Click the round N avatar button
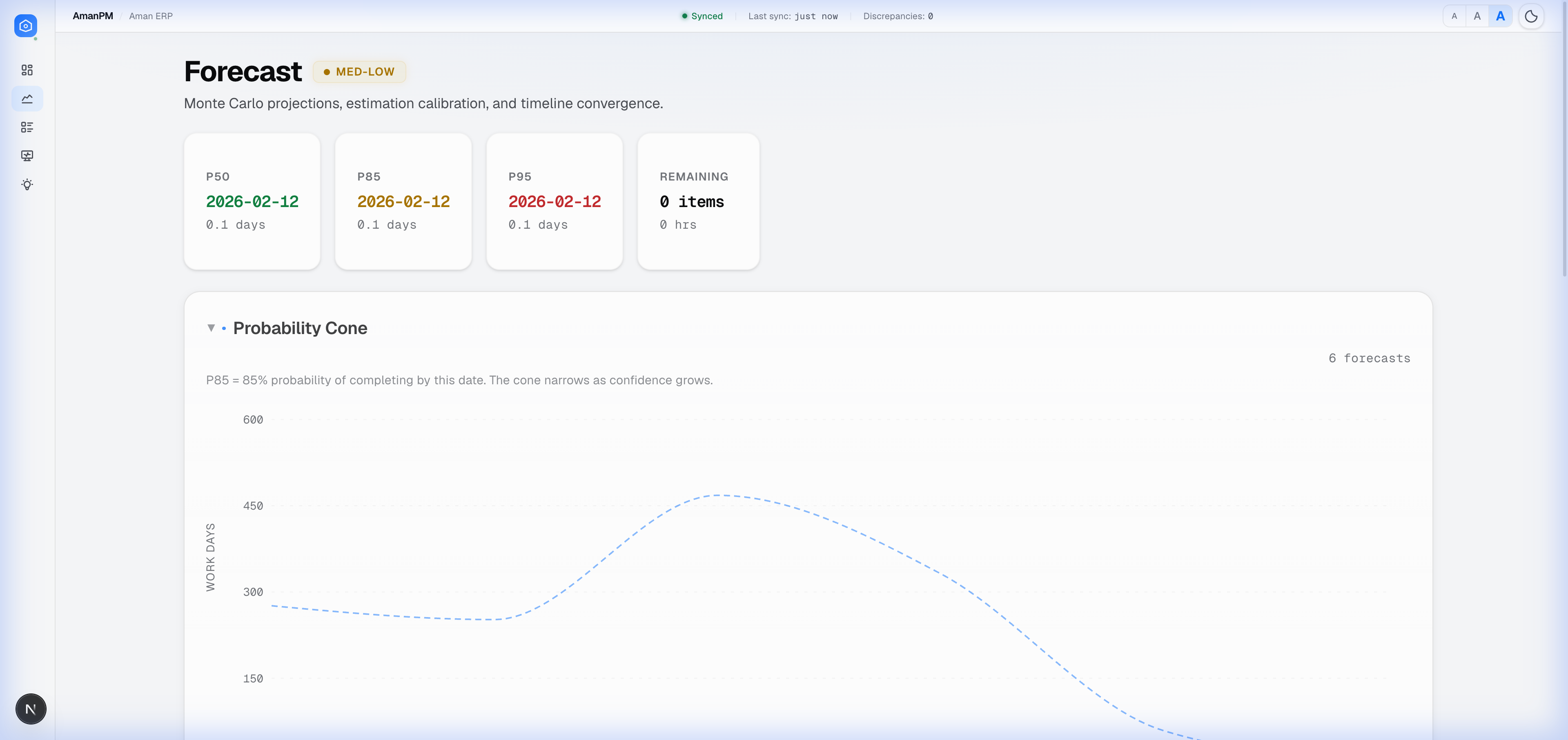Screen dimensions: 1568x740 click(31, 709)
